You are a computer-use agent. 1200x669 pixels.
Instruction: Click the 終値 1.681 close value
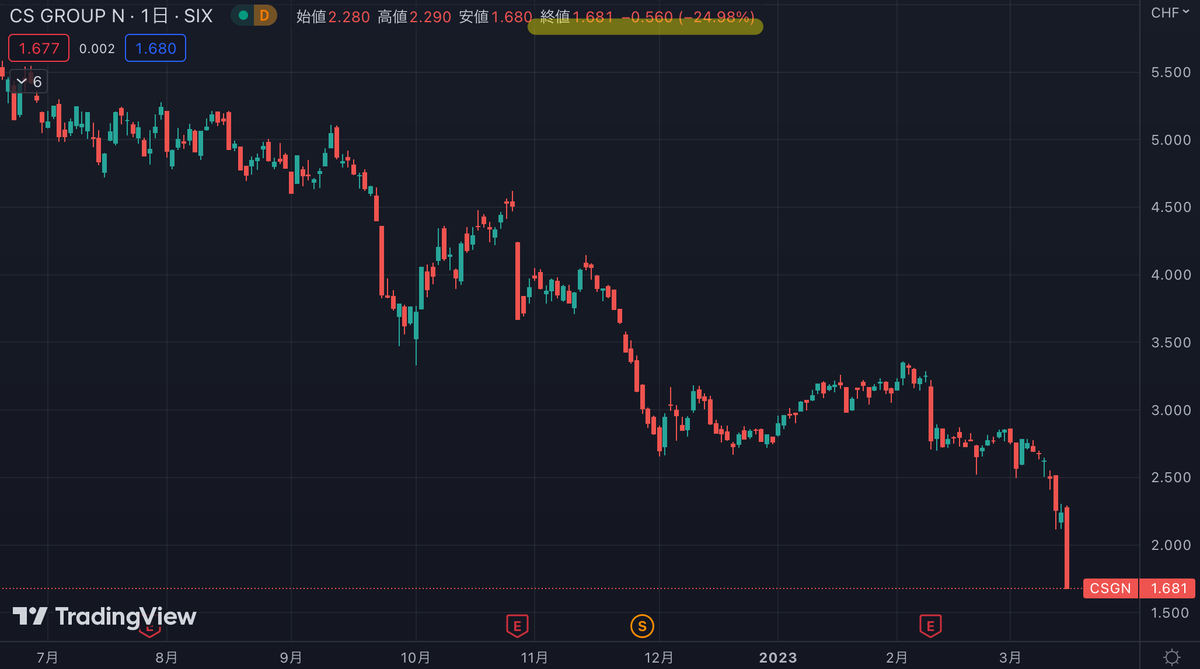point(576,15)
